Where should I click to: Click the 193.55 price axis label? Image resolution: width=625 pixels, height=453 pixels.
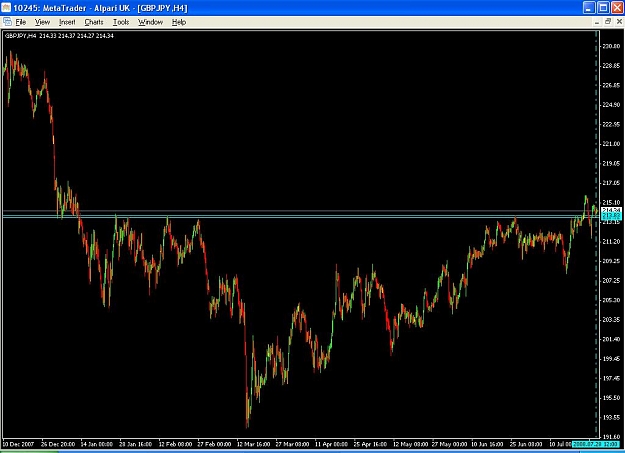pyautogui.click(x=611, y=418)
